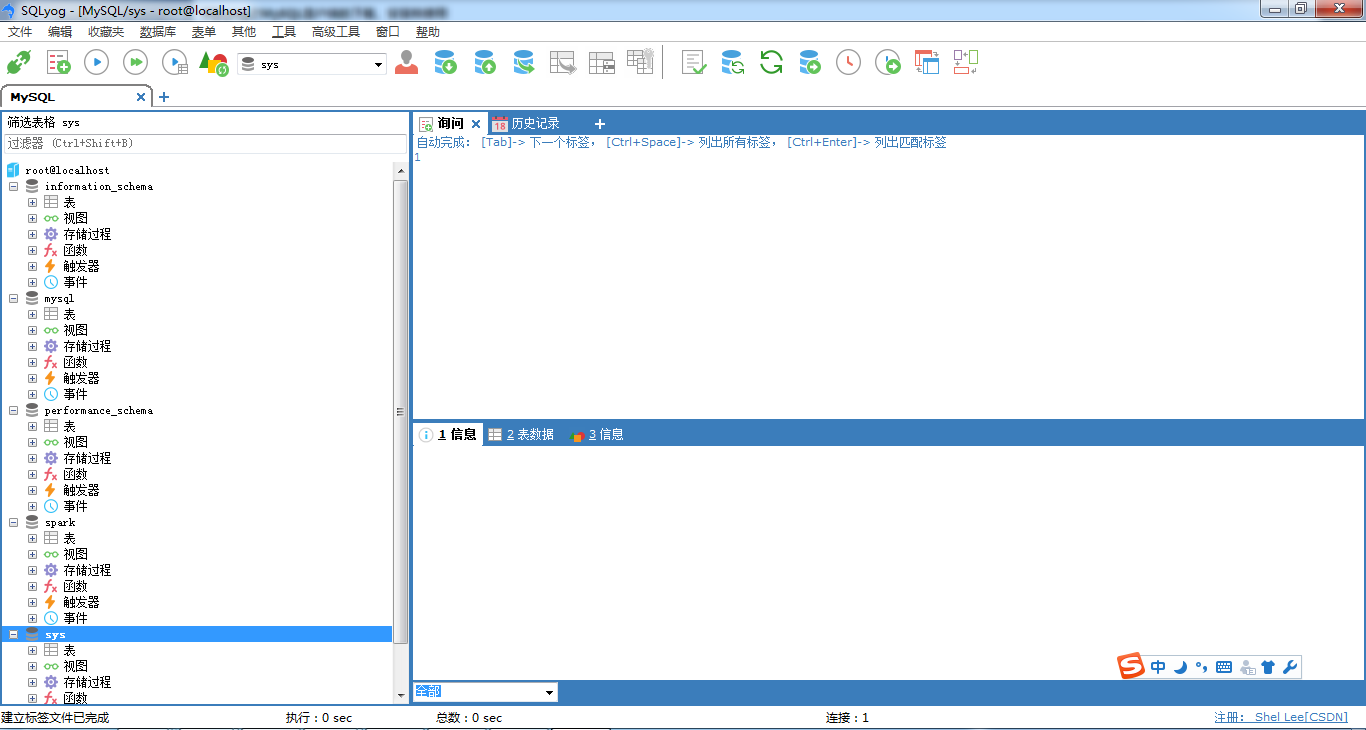
Task: Click the object browser vertical scrollbar
Action: coord(401,412)
